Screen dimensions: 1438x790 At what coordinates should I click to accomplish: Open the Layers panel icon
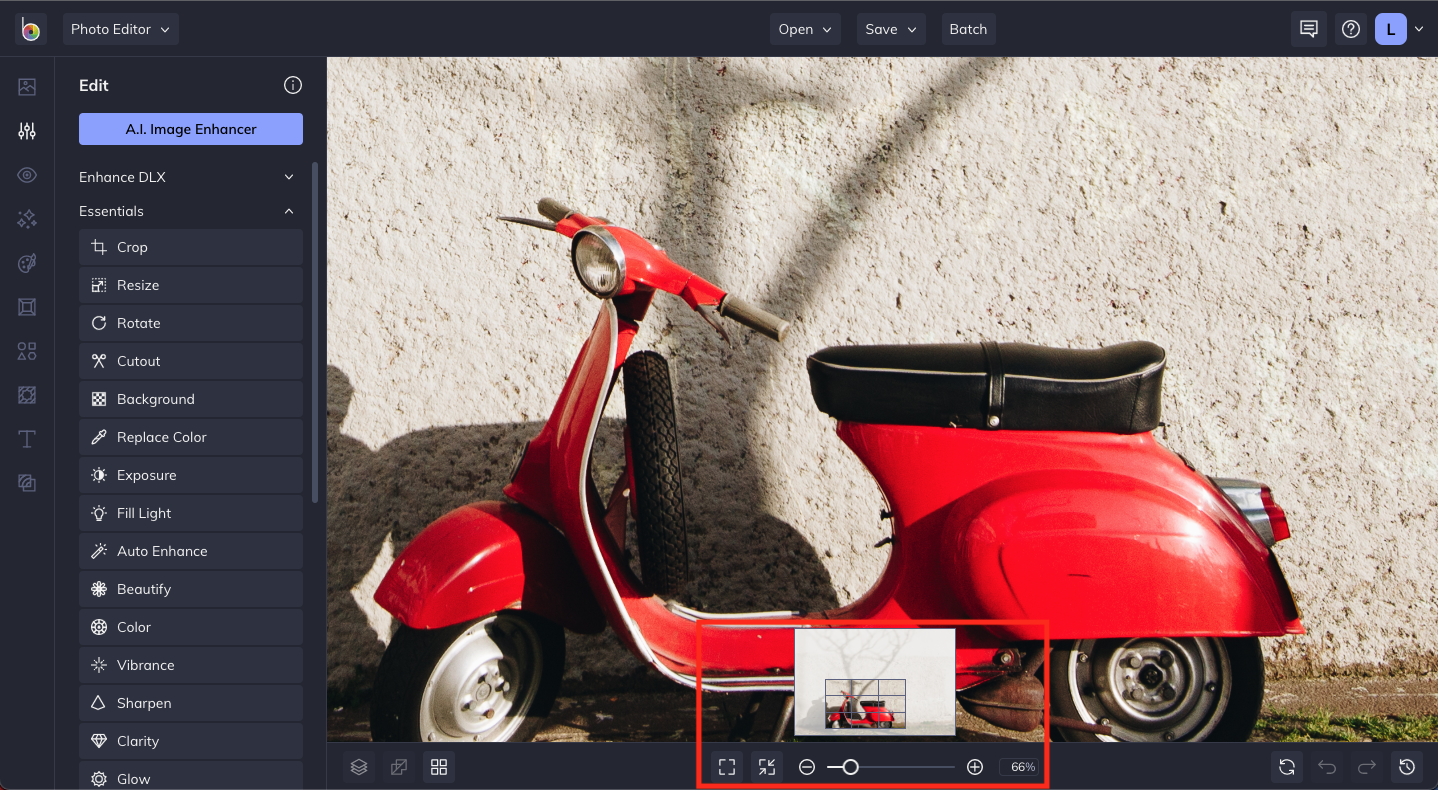pos(359,767)
